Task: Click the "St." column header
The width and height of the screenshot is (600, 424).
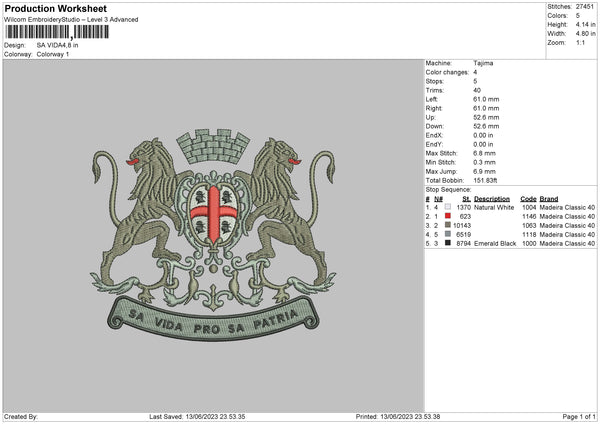Action: coord(466,199)
